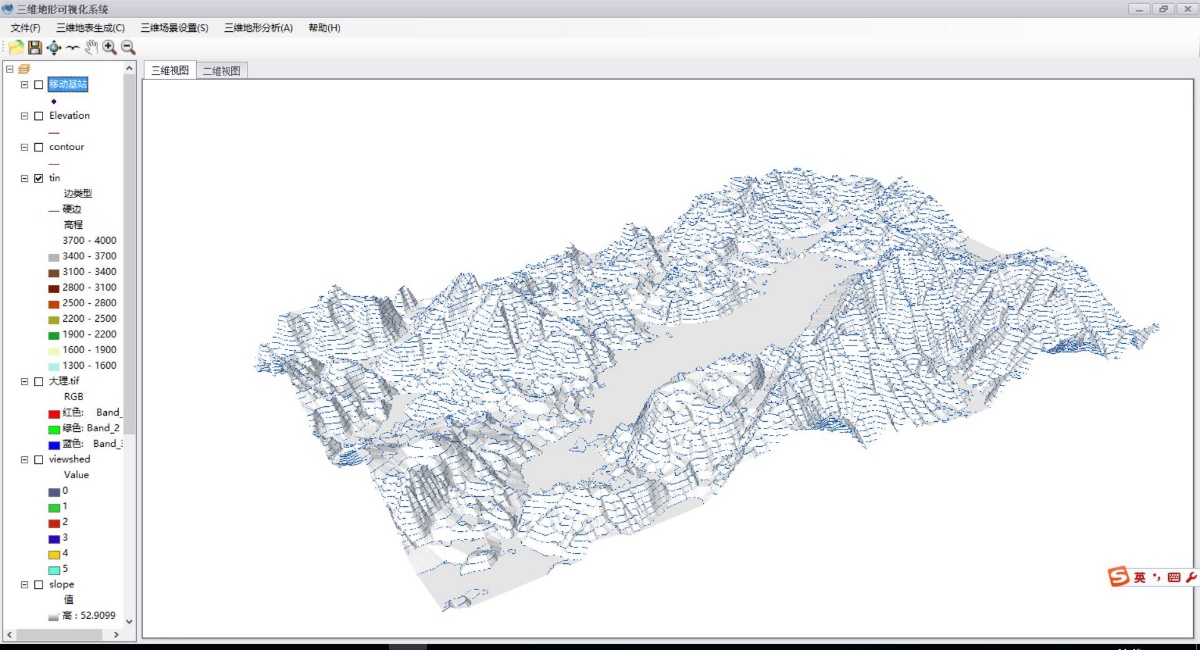1200x650 pixels.
Task: Select the slope layer name
Action: click(x=61, y=585)
